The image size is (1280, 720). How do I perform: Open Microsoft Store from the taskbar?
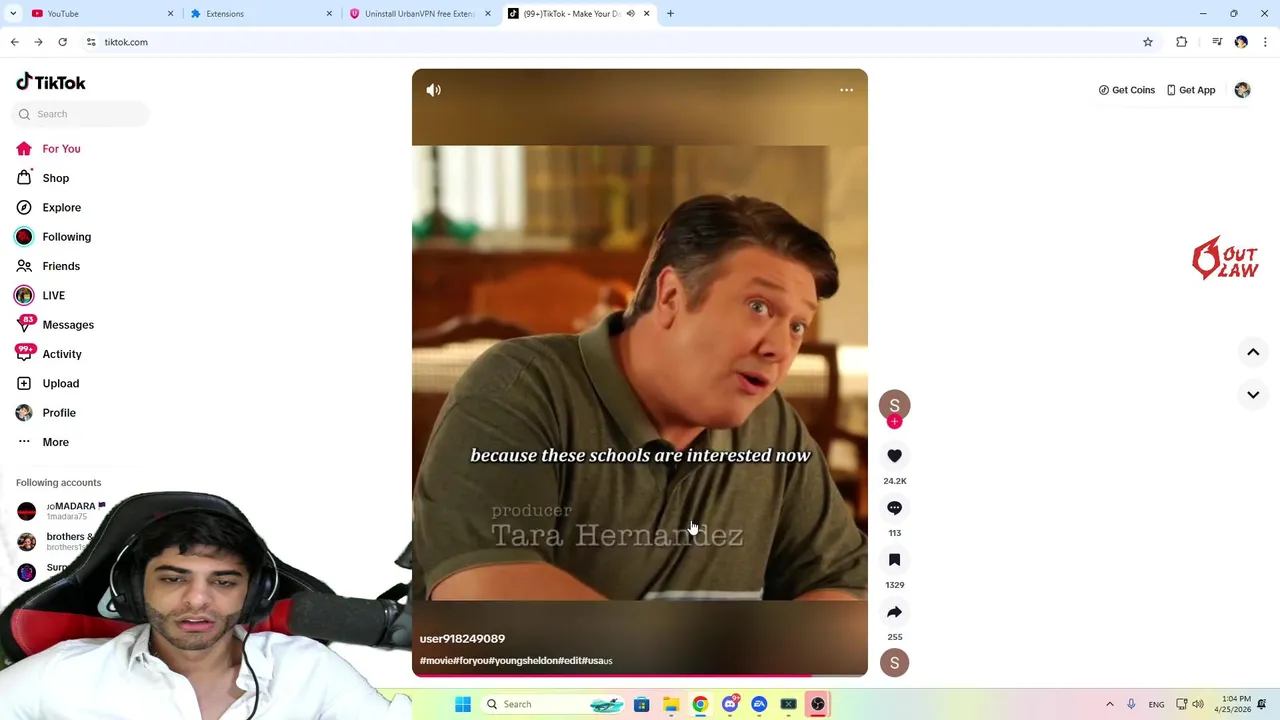(x=641, y=704)
